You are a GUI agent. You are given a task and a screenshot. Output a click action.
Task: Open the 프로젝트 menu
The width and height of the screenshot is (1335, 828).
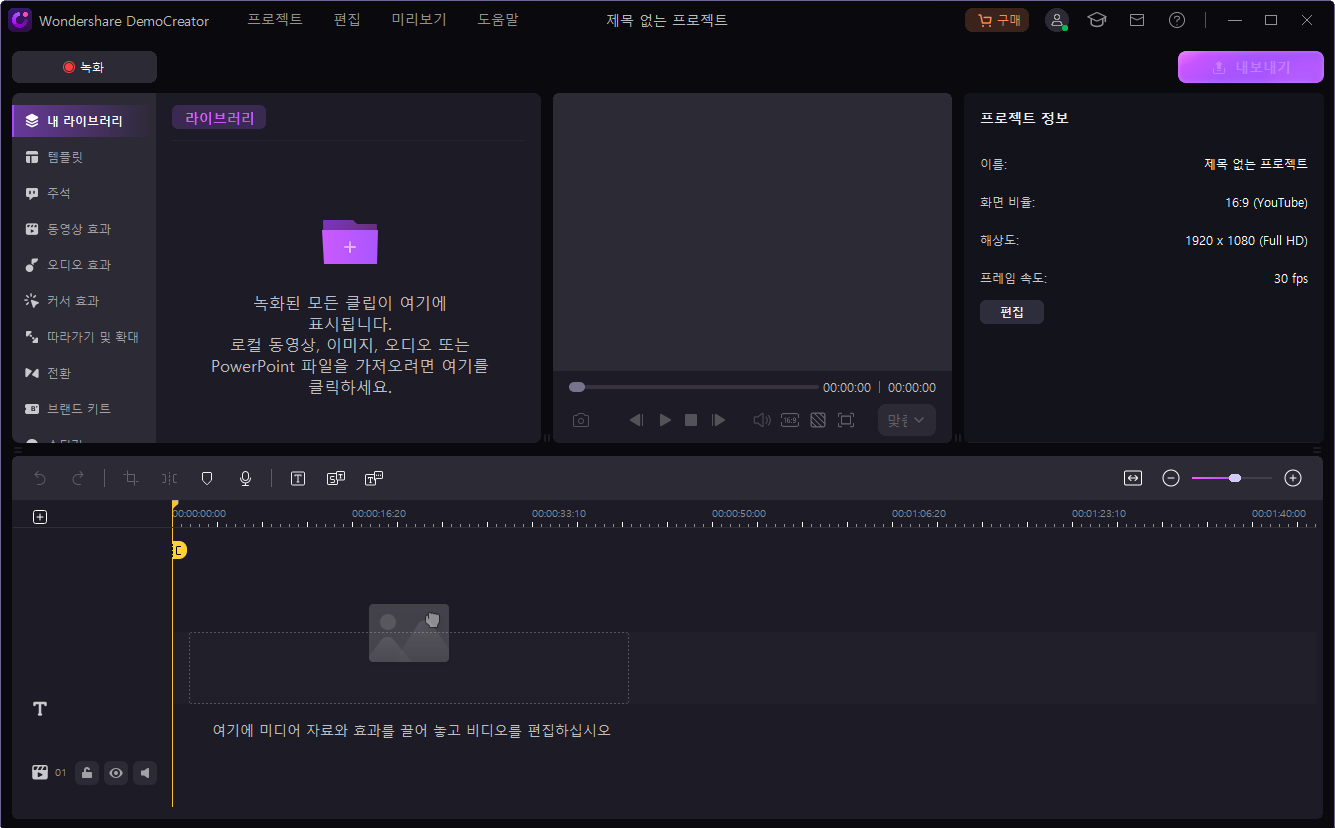coord(275,20)
